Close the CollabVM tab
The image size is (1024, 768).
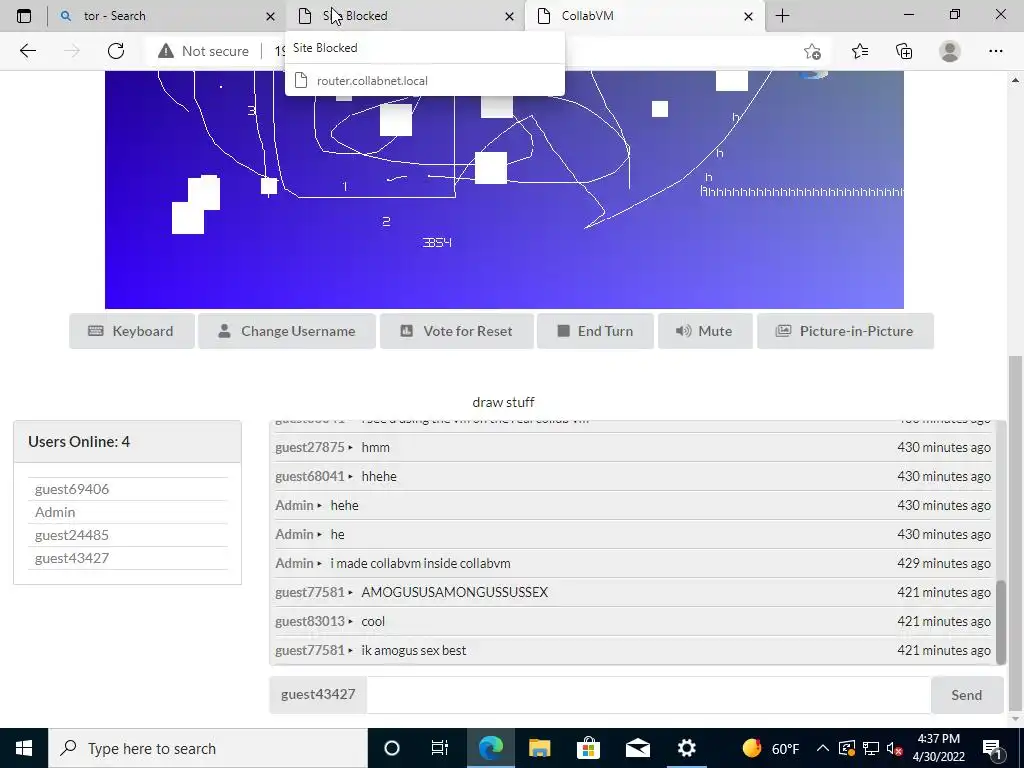[748, 16]
